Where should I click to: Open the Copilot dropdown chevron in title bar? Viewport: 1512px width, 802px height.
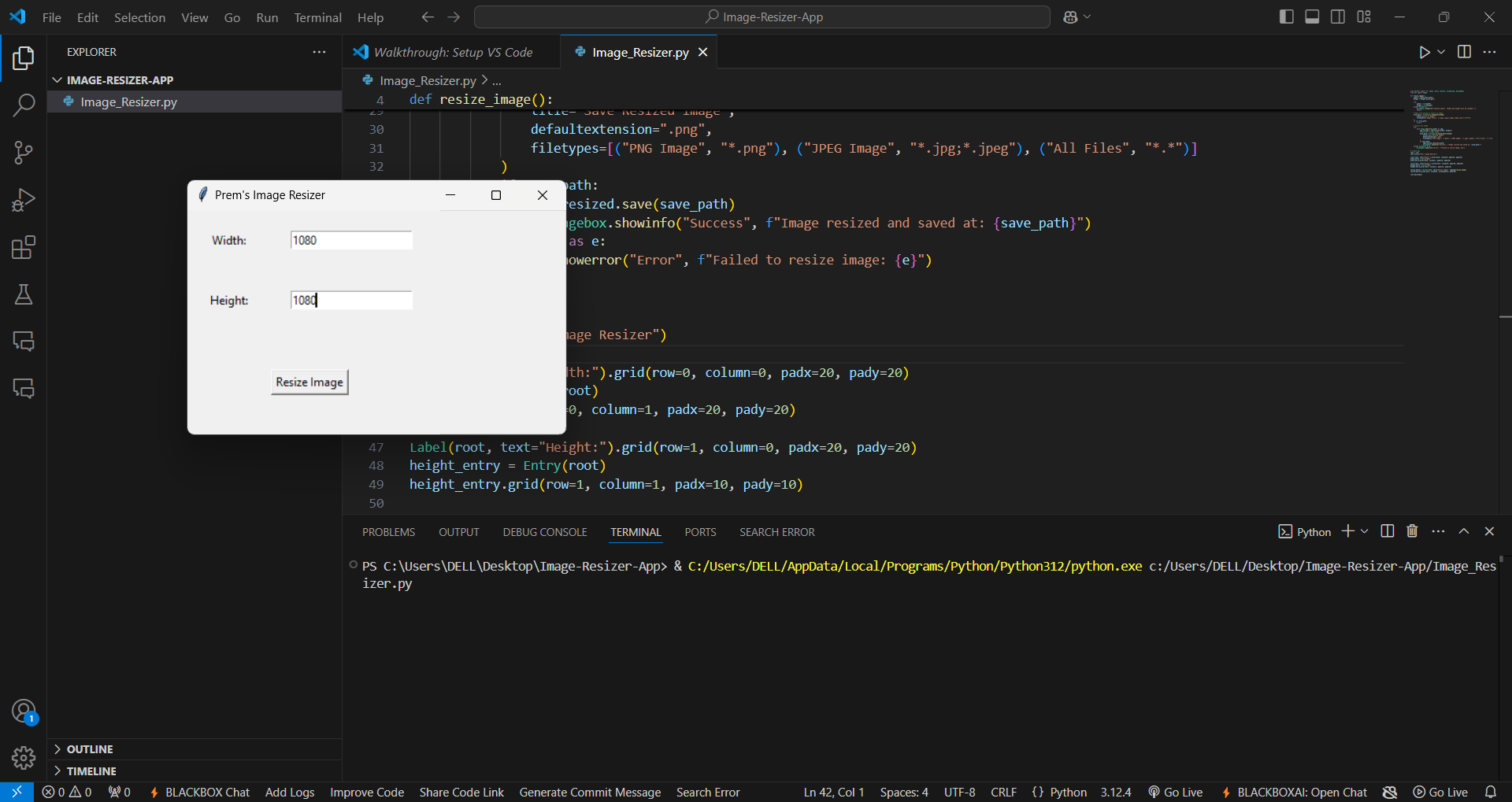click(x=1088, y=17)
